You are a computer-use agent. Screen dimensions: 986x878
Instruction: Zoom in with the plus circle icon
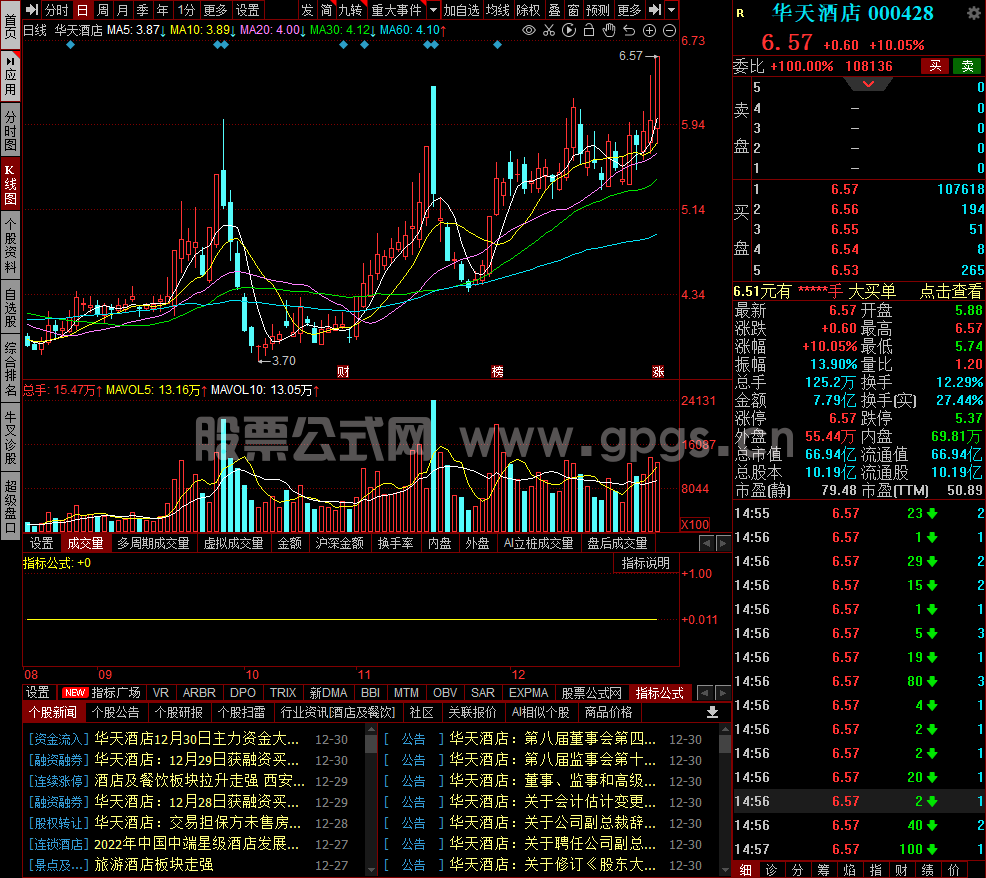pyautogui.click(x=650, y=30)
